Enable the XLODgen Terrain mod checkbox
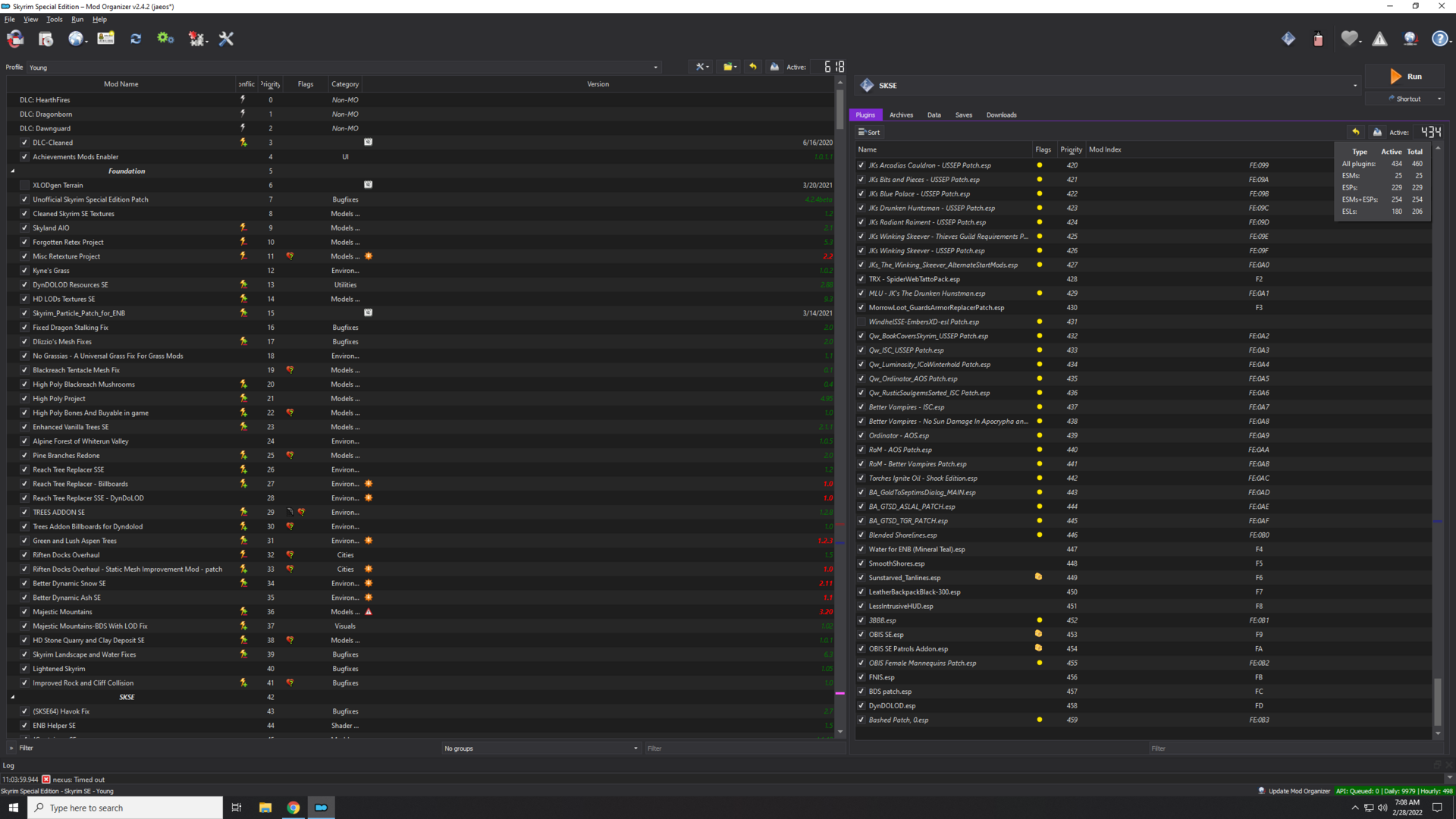 point(24,185)
